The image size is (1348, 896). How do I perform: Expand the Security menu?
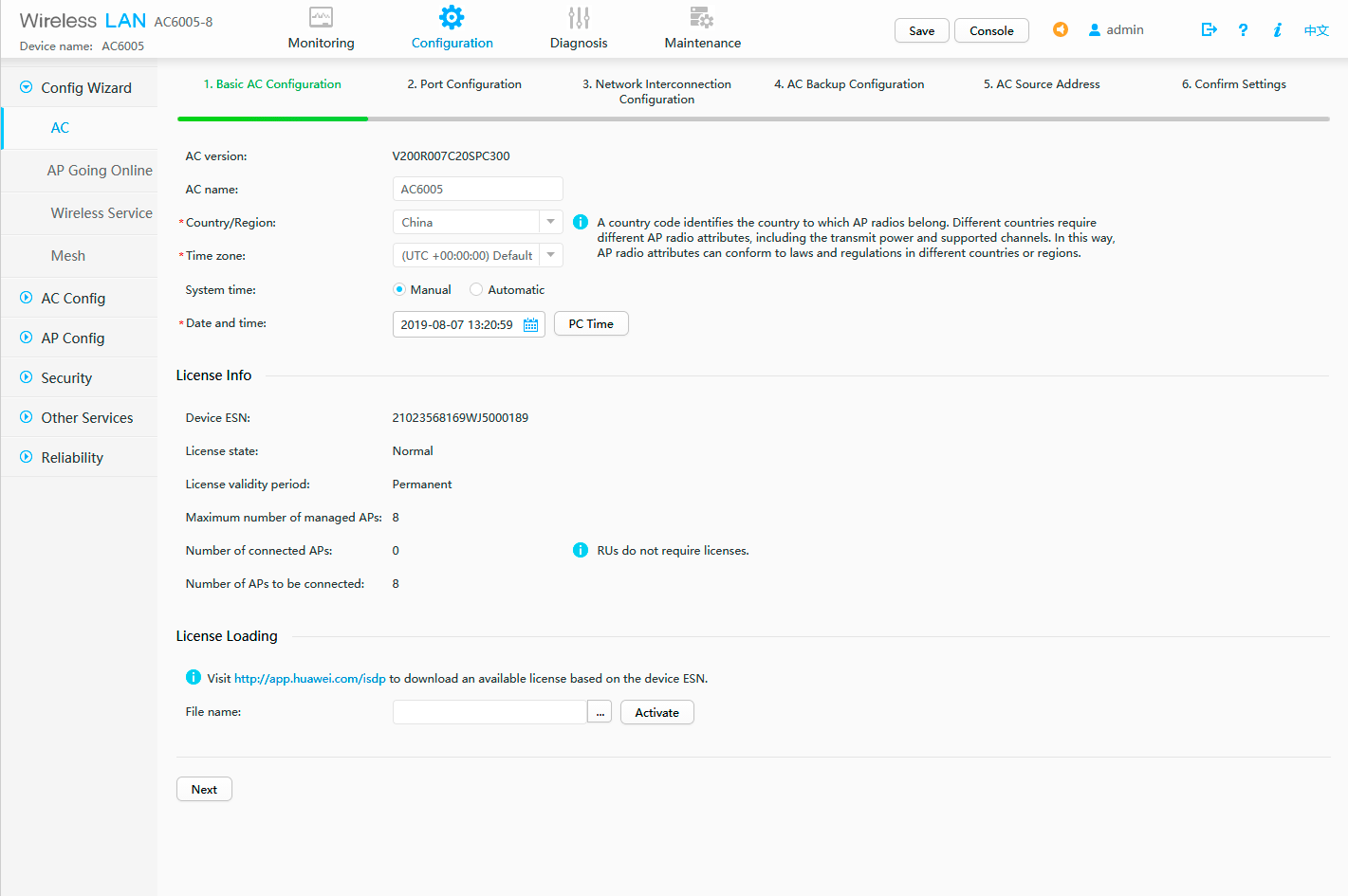(x=66, y=377)
